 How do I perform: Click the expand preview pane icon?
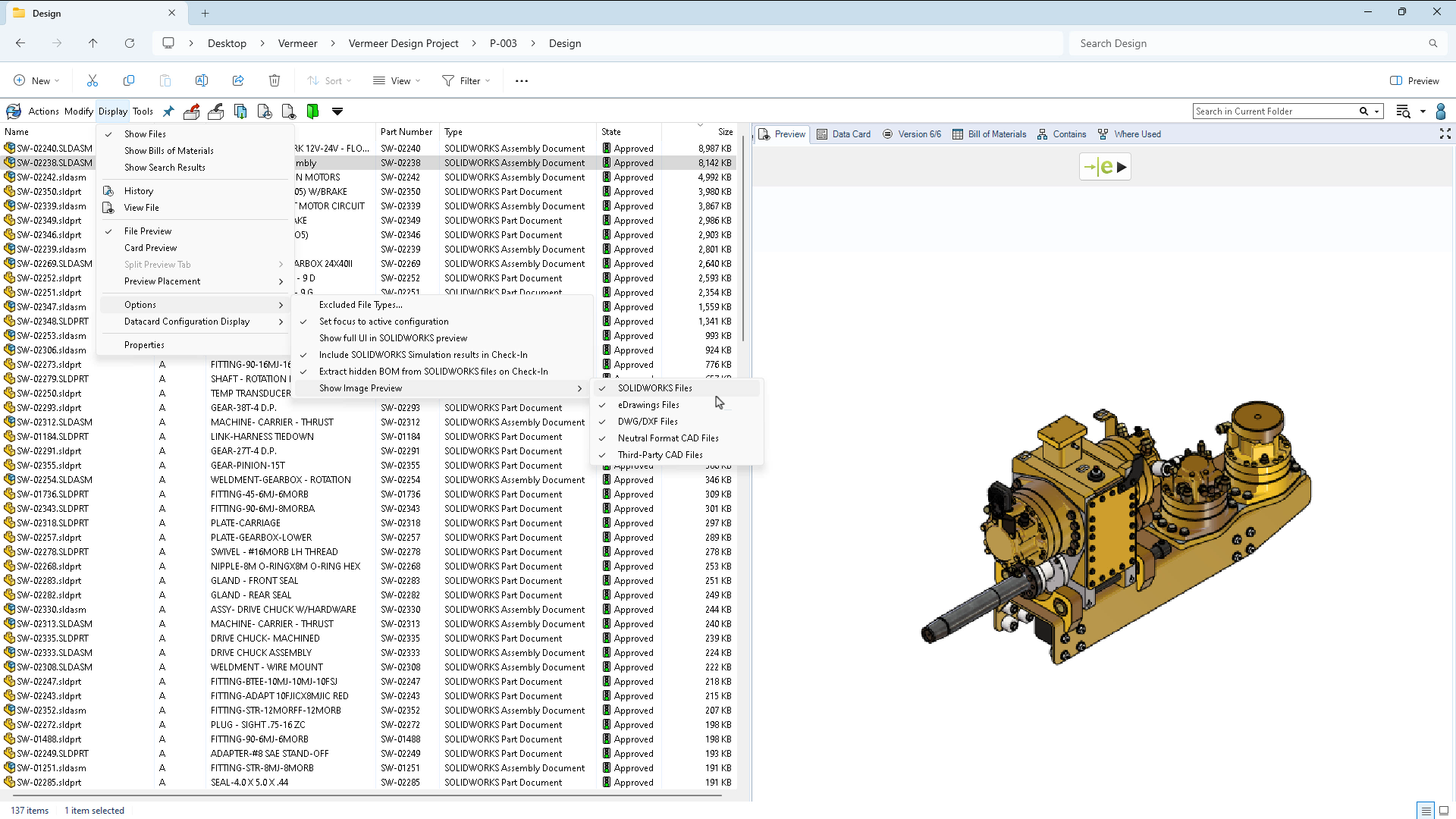pyautogui.click(x=1445, y=134)
